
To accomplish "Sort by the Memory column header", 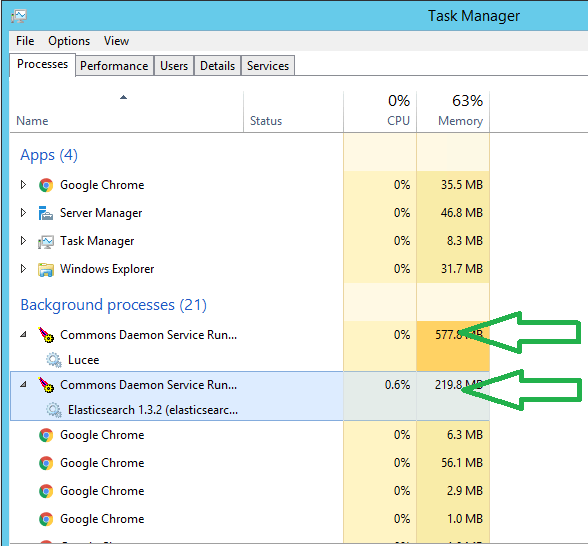I will 453,112.
